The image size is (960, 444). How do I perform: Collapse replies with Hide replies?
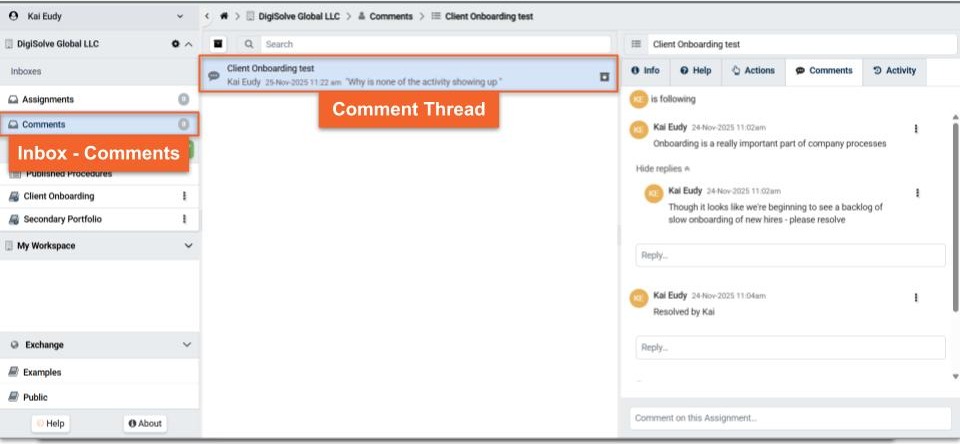pos(663,168)
